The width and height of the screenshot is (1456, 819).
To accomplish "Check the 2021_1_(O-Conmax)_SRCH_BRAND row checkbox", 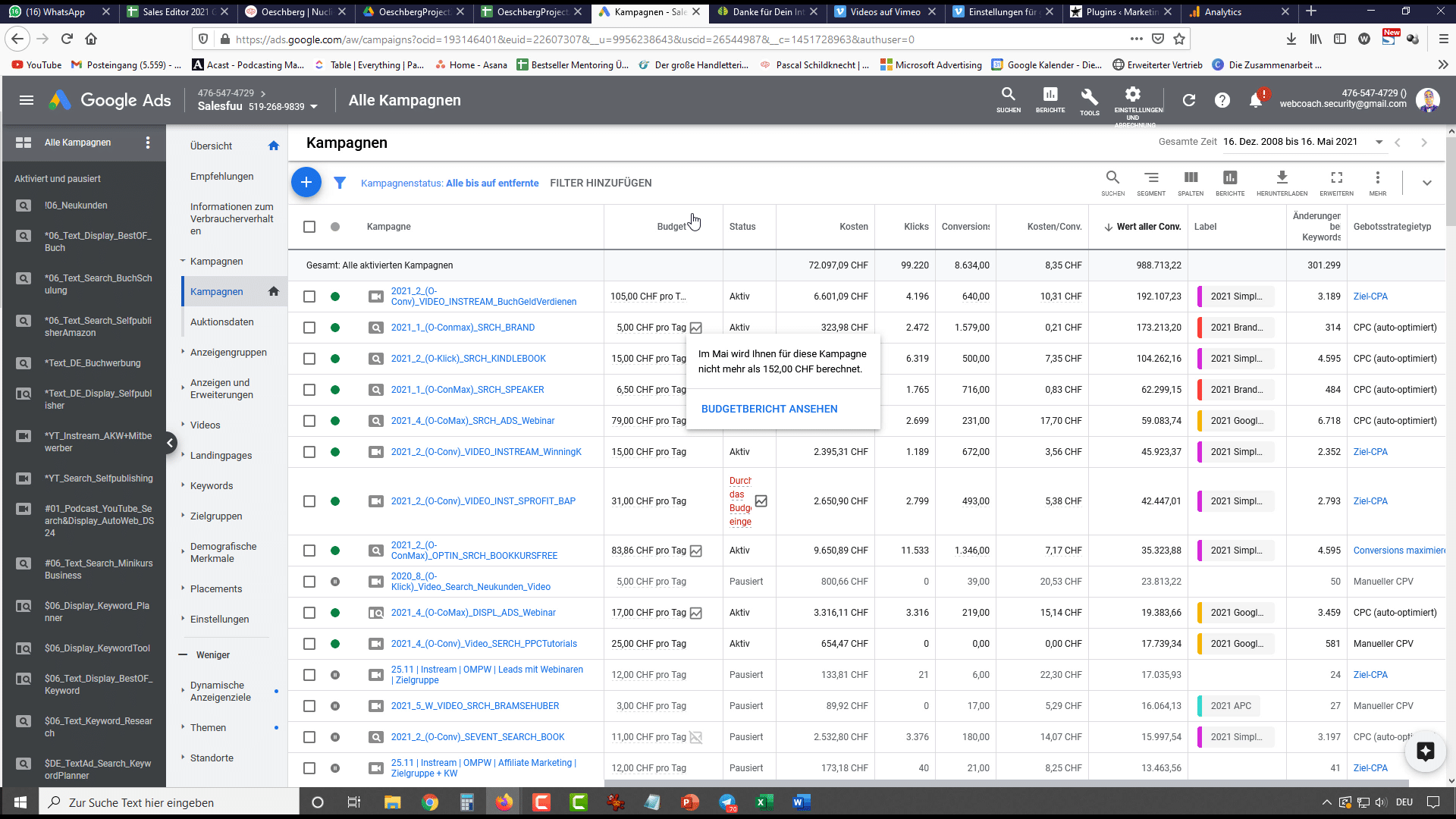I will point(309,328).
